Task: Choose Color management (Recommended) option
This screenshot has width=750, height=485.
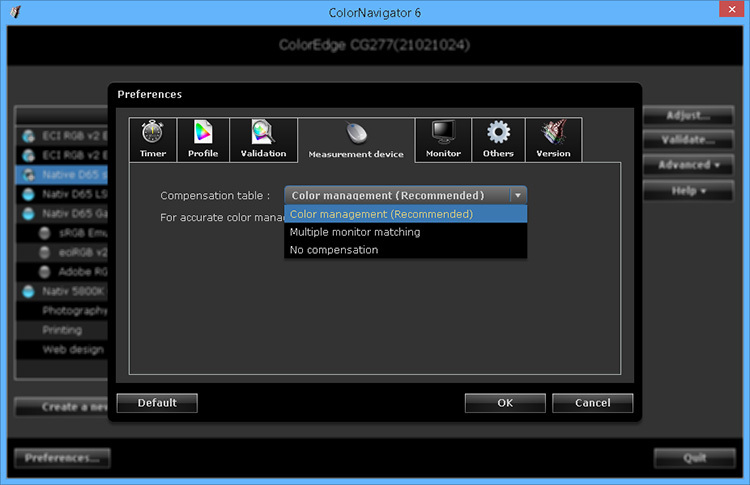Action: pos(406,214)
